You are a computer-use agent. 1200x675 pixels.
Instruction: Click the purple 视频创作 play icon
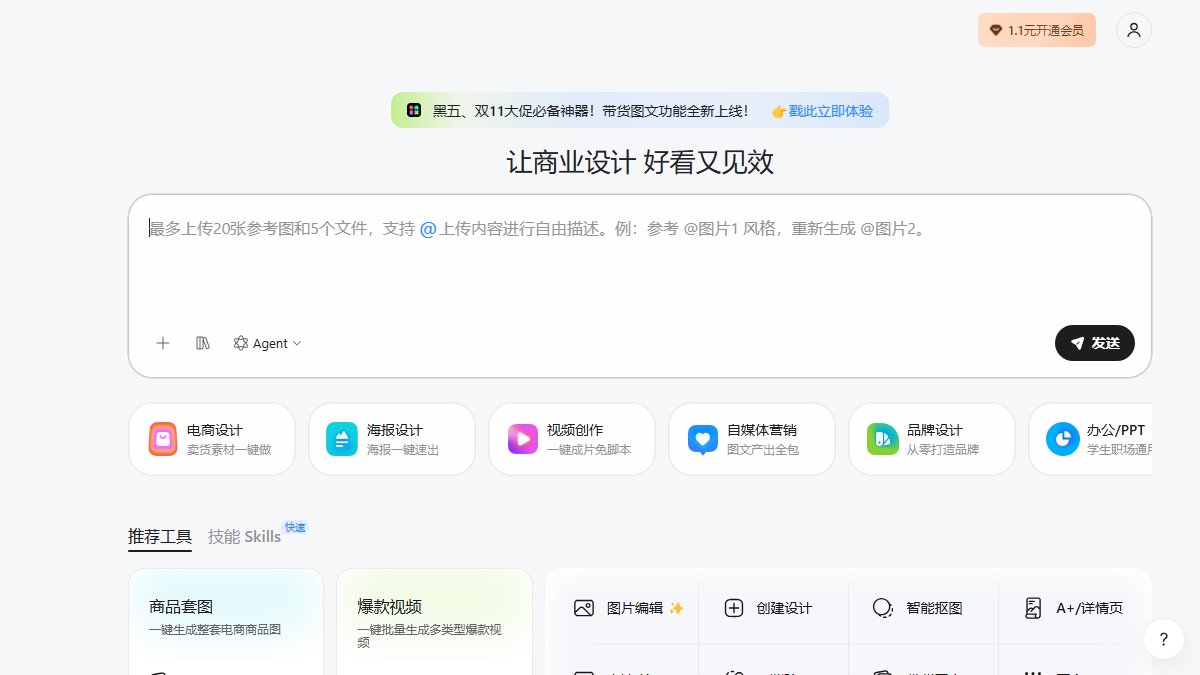point(522,439)
